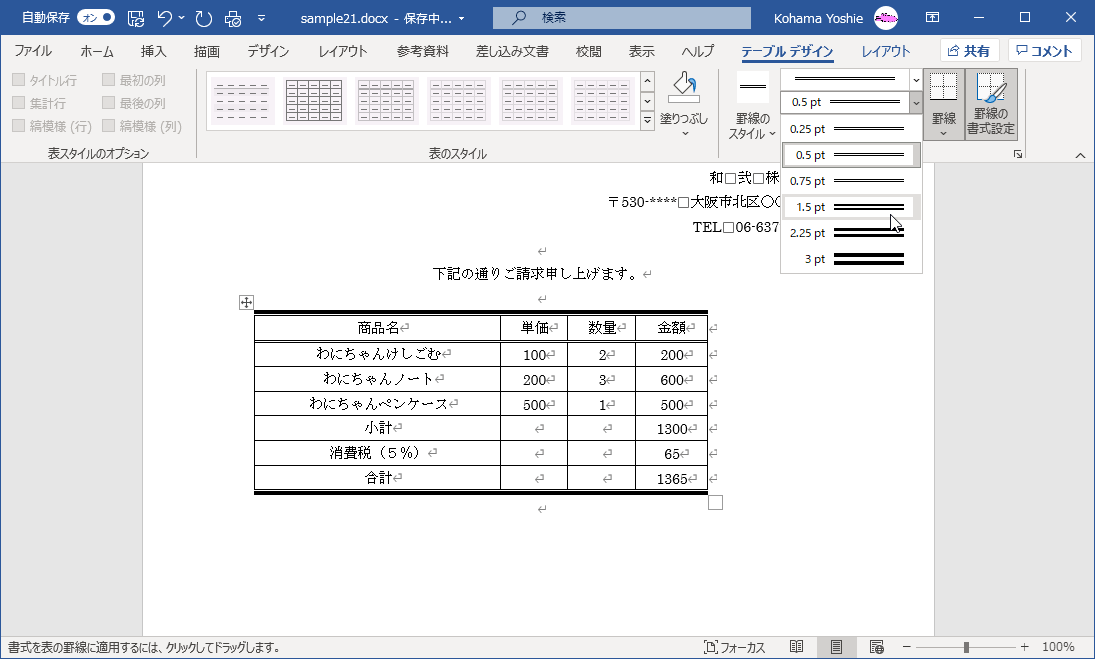Select print layout view icon

pos(836,647)
